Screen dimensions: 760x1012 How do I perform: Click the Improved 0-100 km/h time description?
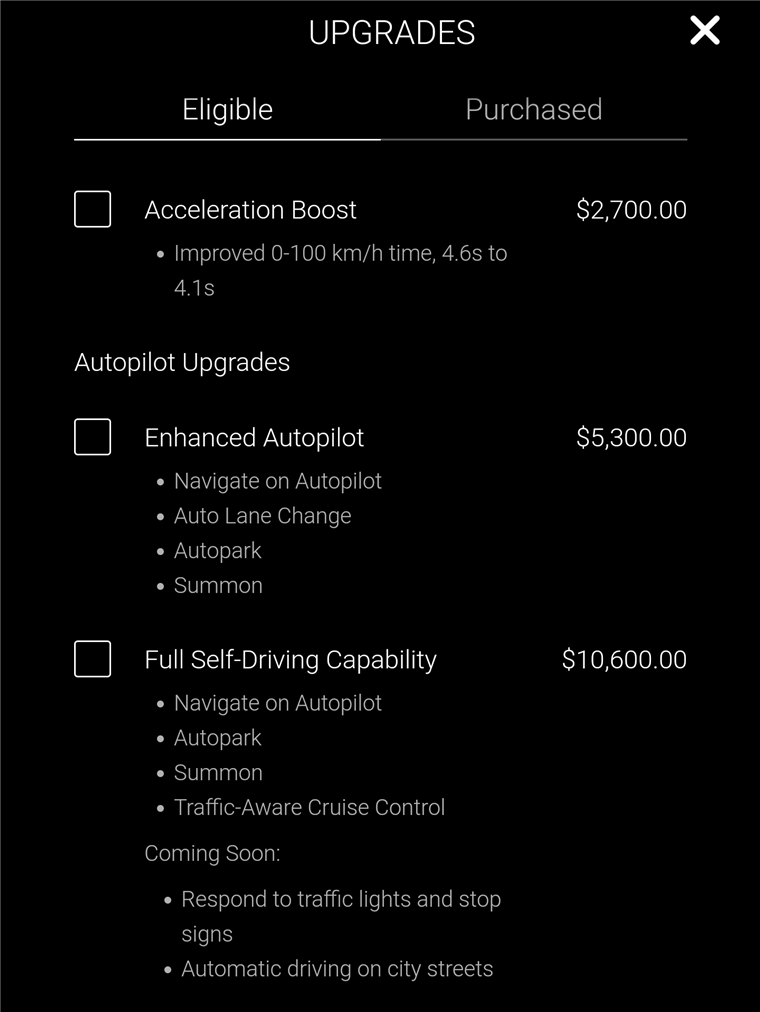click(340, 254)
